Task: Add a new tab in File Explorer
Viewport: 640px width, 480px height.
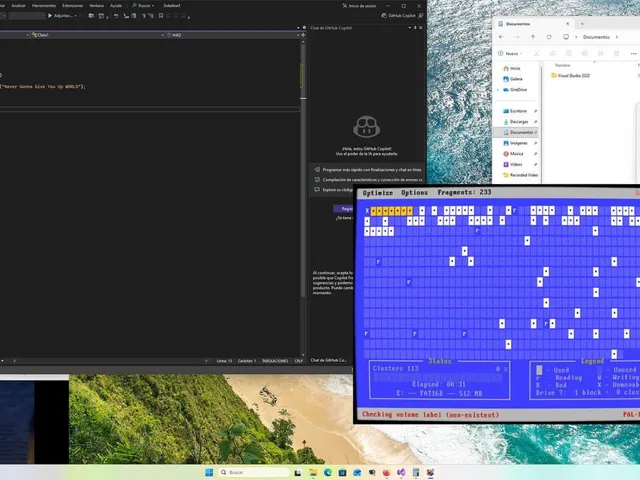Action: click(x=582, y=24)
